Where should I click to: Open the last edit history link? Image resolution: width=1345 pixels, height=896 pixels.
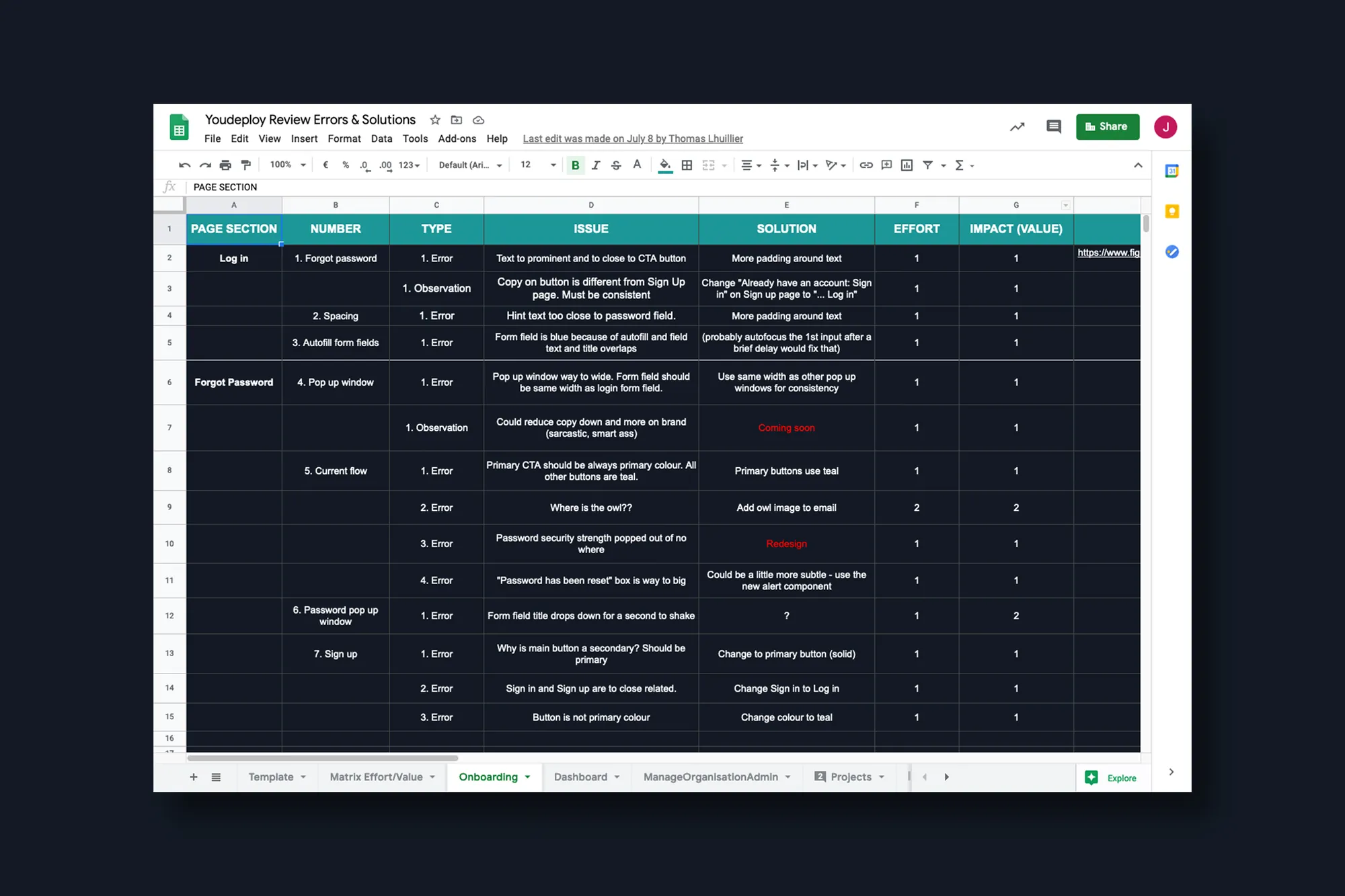click(x=633, y=138)
